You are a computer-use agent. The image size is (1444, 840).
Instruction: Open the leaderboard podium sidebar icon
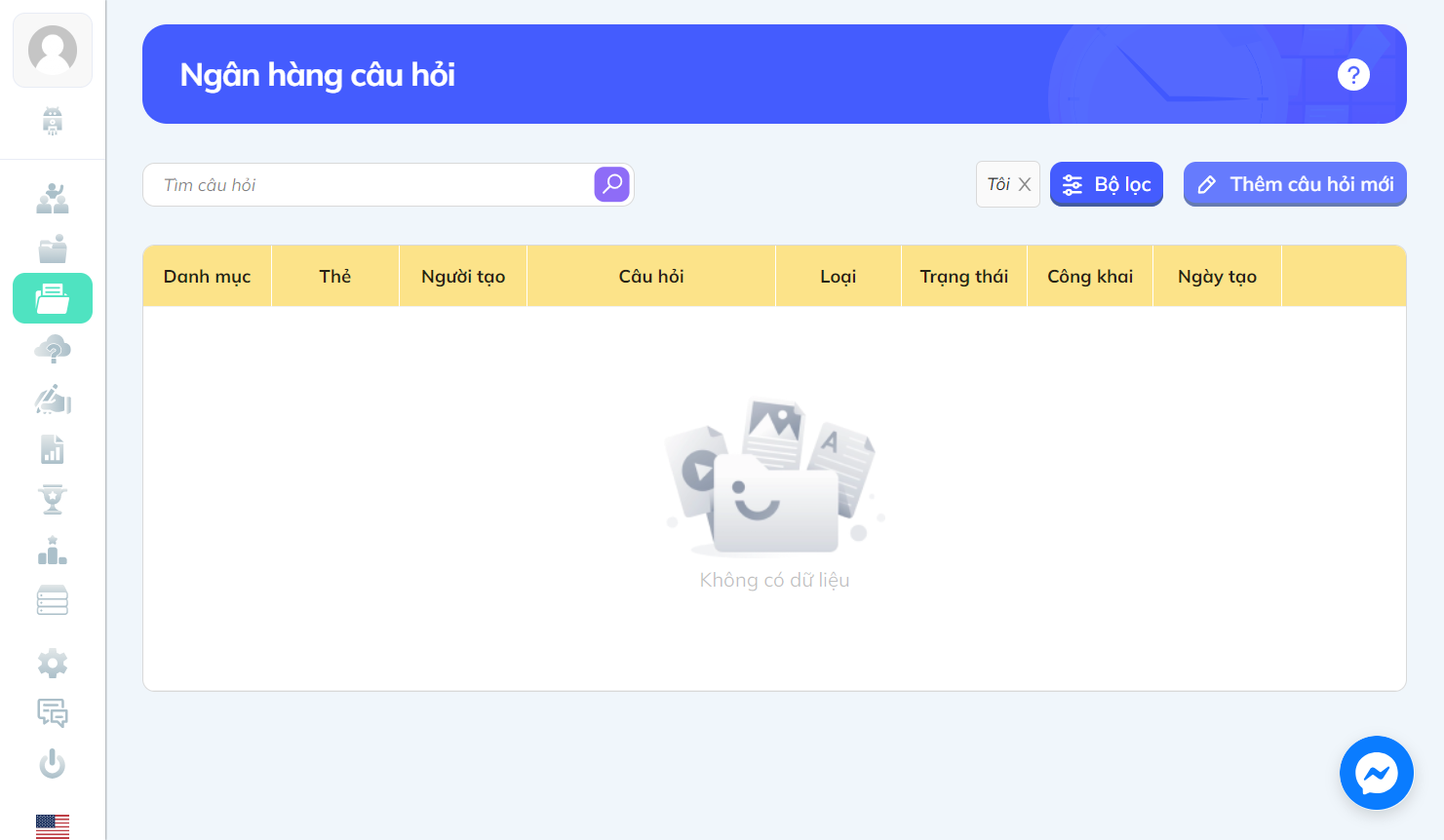click(53, 551)
